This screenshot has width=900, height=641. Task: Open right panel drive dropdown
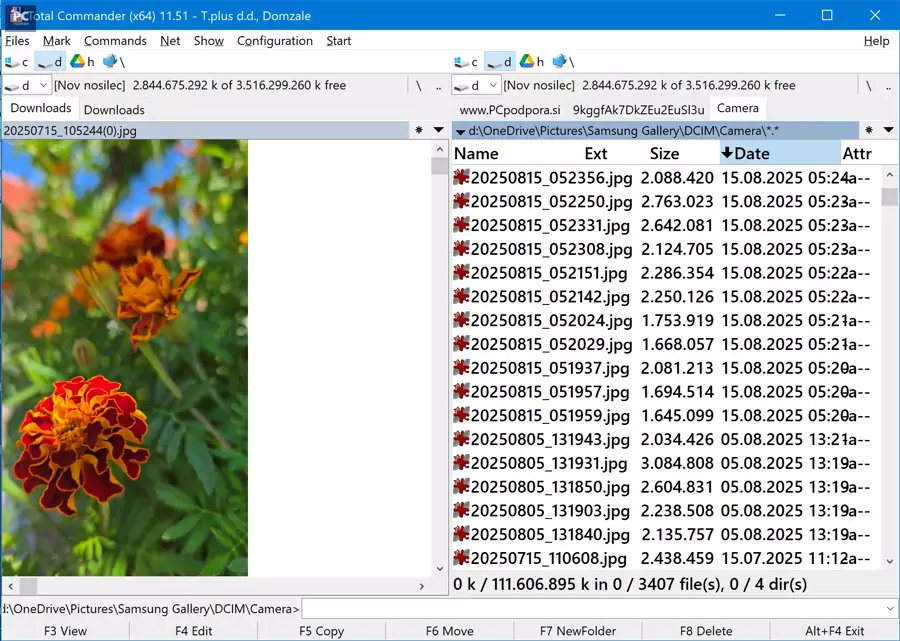[476, 86]
